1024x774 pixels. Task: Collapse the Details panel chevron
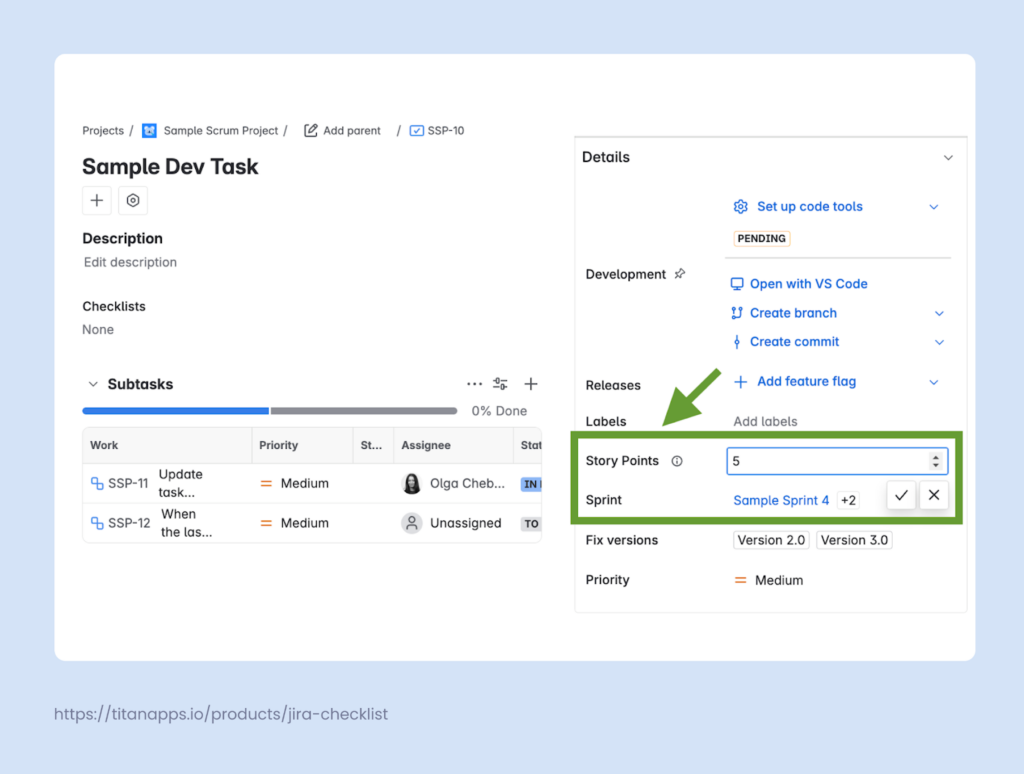pyautogui.click(x=948, y=157)
